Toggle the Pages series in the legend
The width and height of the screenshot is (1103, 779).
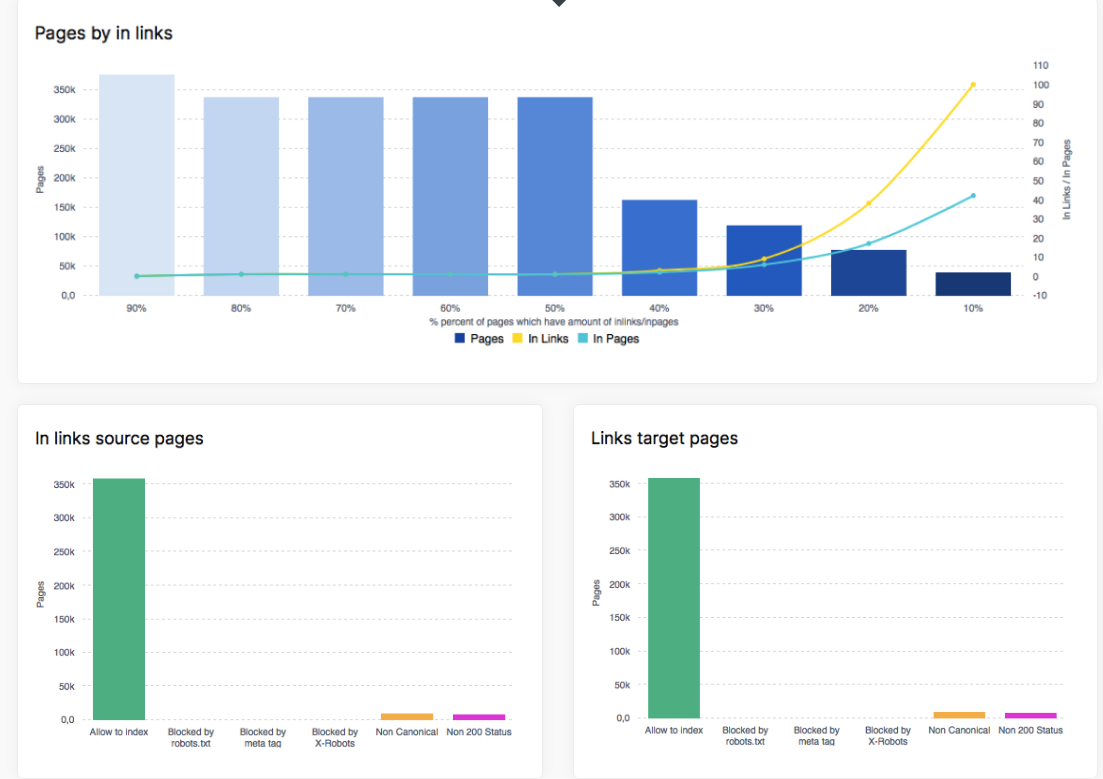point(486,339)
